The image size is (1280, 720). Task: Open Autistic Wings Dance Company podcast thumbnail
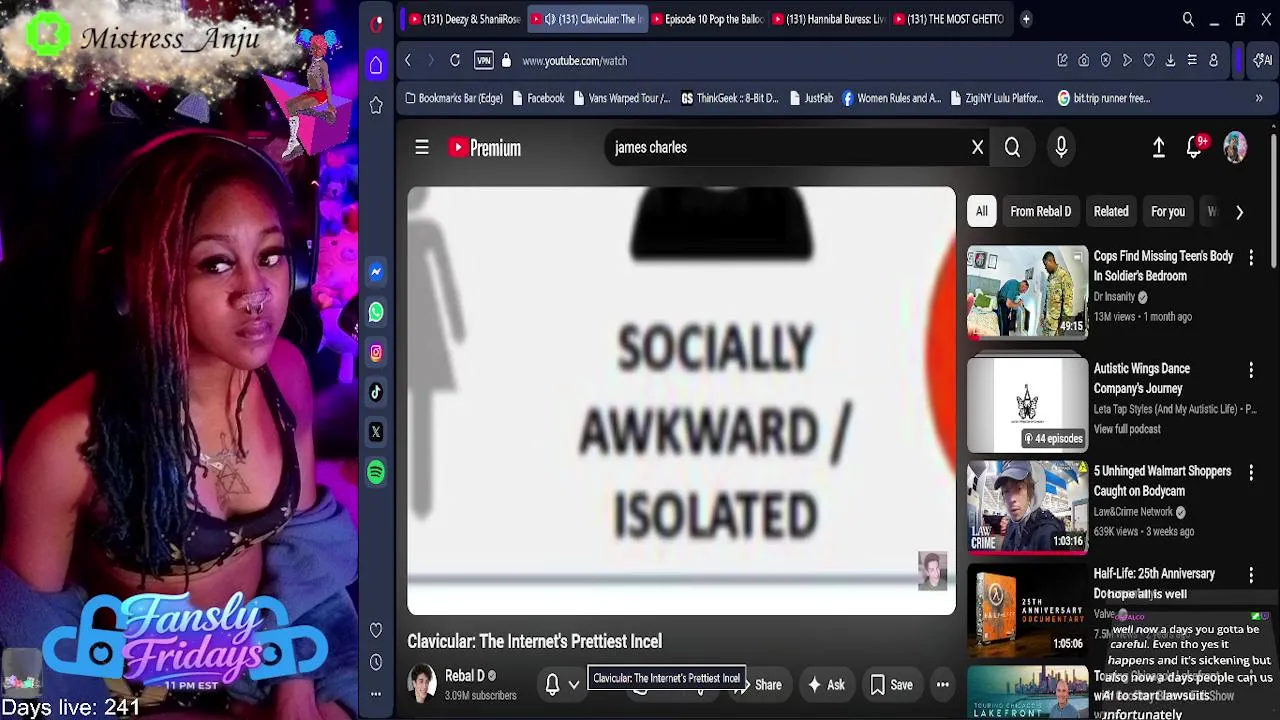click(x=1027, y=404)
